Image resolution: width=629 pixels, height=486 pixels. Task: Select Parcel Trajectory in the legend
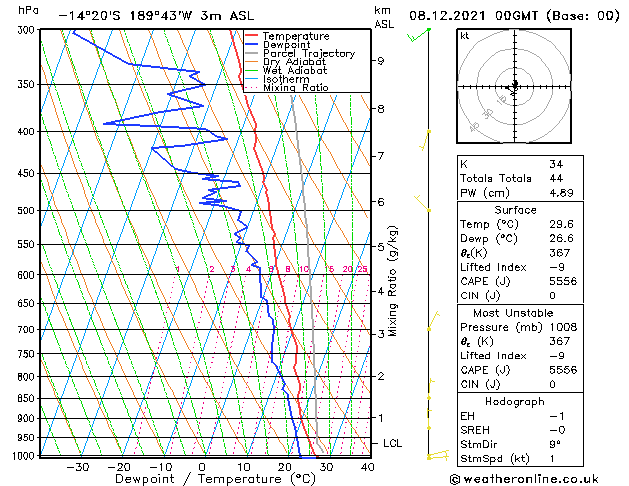coord(308,54)
